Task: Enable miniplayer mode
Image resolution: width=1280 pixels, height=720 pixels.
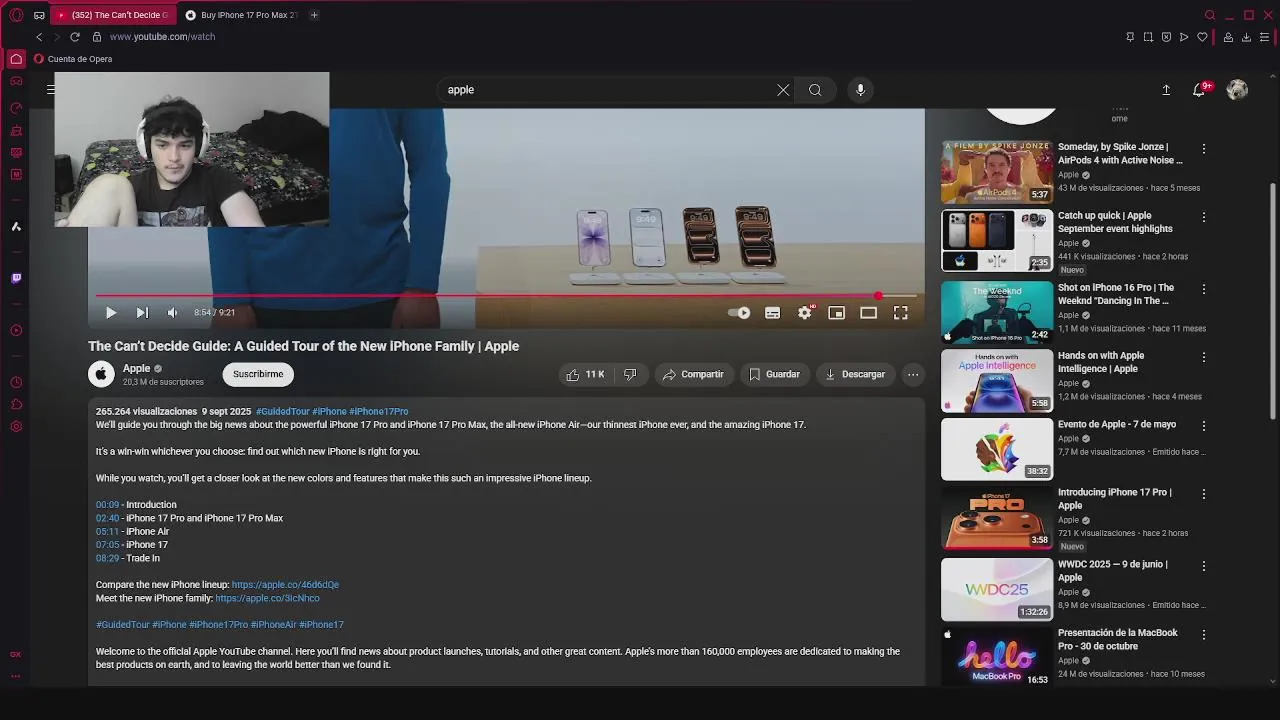Action: [836, 313]
